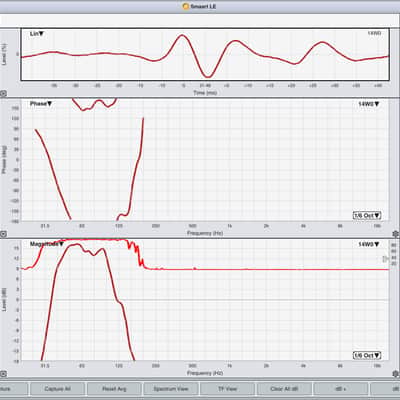Screen dimensions: 400x400
Task: Collapse the phase pane toggle
Action: pos(3,234)
